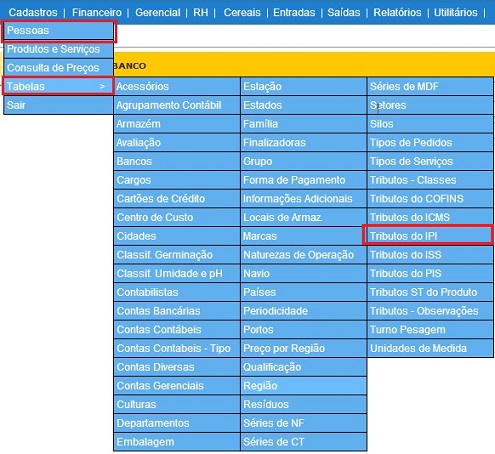This screenshot has height=454, width=495.
Task: Select Unidades de Medida
Action: pyautogui.click(x=430, y=348)
